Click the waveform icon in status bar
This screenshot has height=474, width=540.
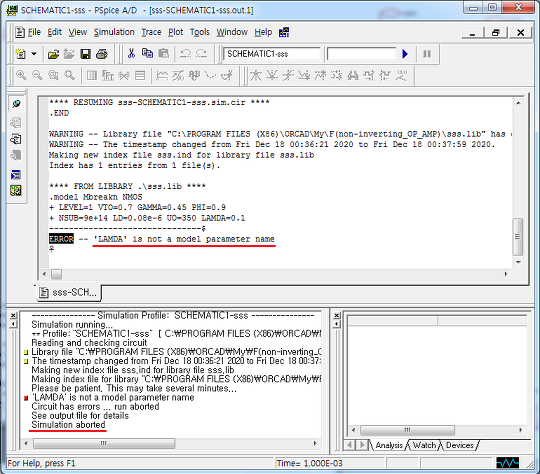[x=507, y=463]
